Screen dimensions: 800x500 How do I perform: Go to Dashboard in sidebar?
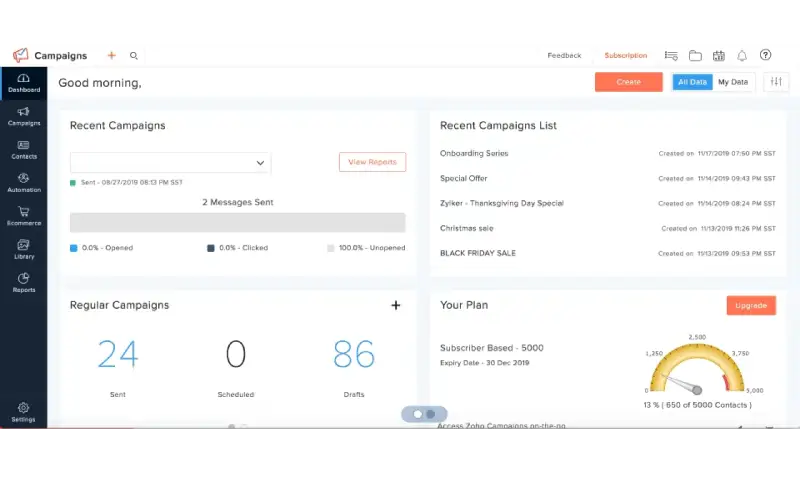pos(23,83)
